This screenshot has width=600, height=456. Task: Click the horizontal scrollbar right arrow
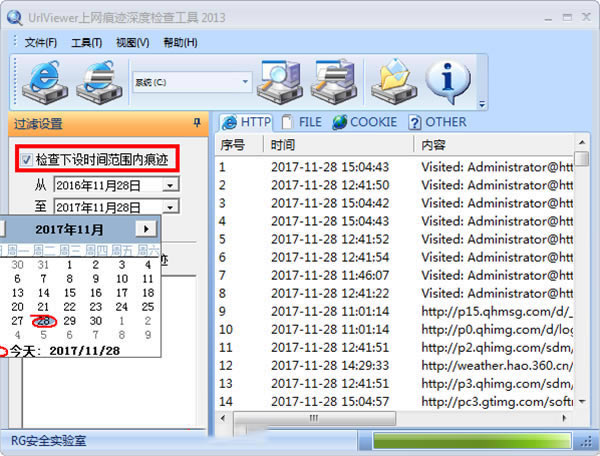coord(564,418)
